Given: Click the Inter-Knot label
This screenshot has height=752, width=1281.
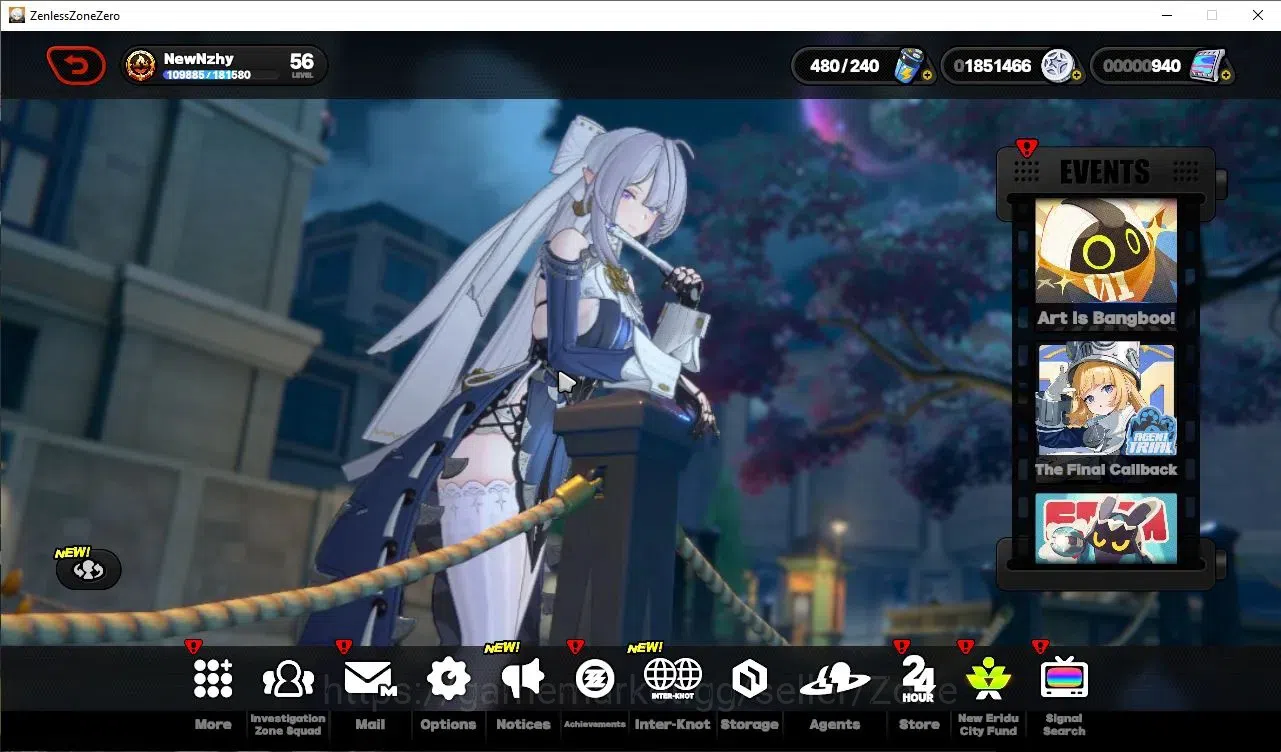Looking at the screenshot, I should (x=672, y=724).
